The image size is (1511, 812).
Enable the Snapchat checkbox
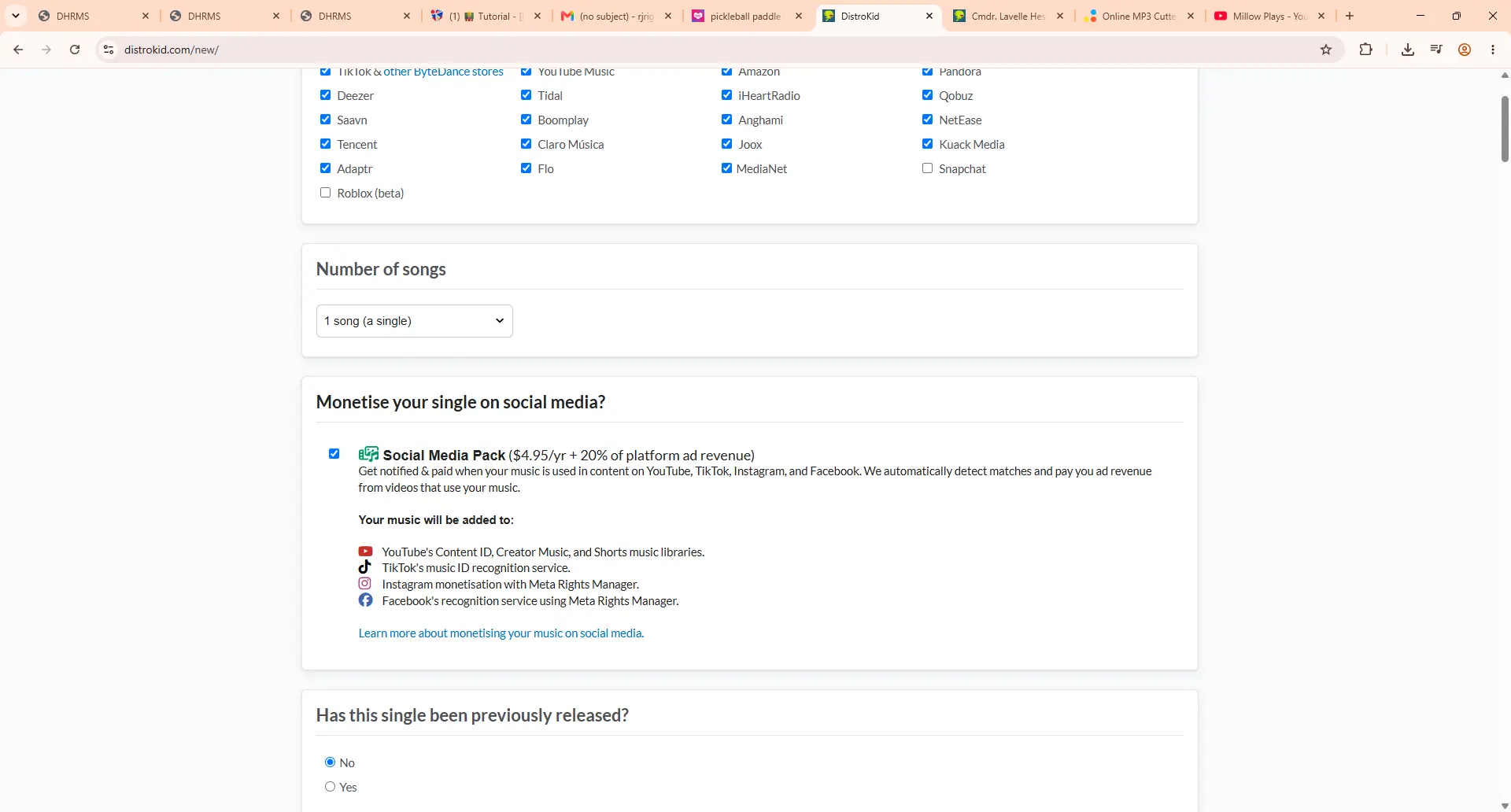tap(927, 168)
